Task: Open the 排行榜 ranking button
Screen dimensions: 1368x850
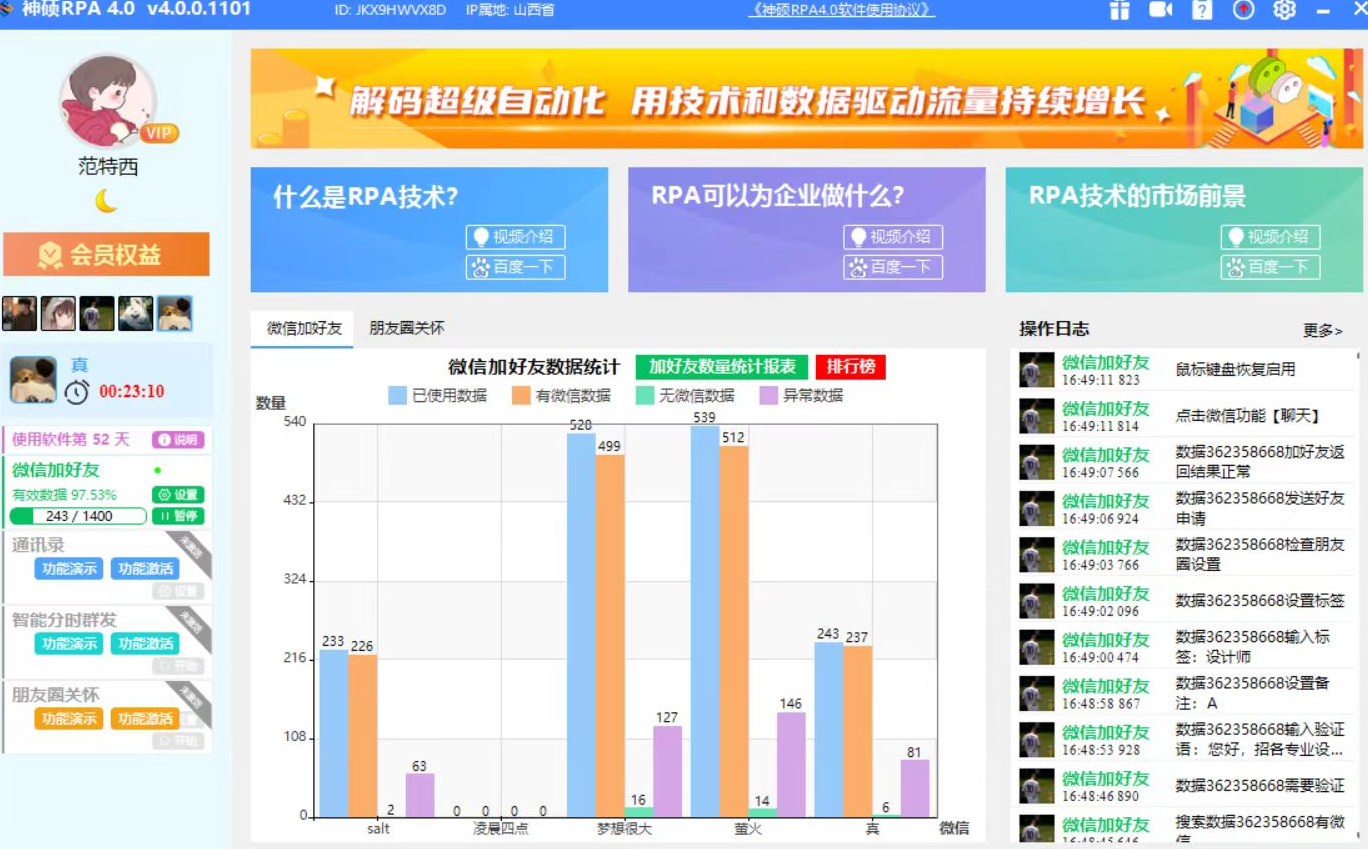Action: pos(851,367)
